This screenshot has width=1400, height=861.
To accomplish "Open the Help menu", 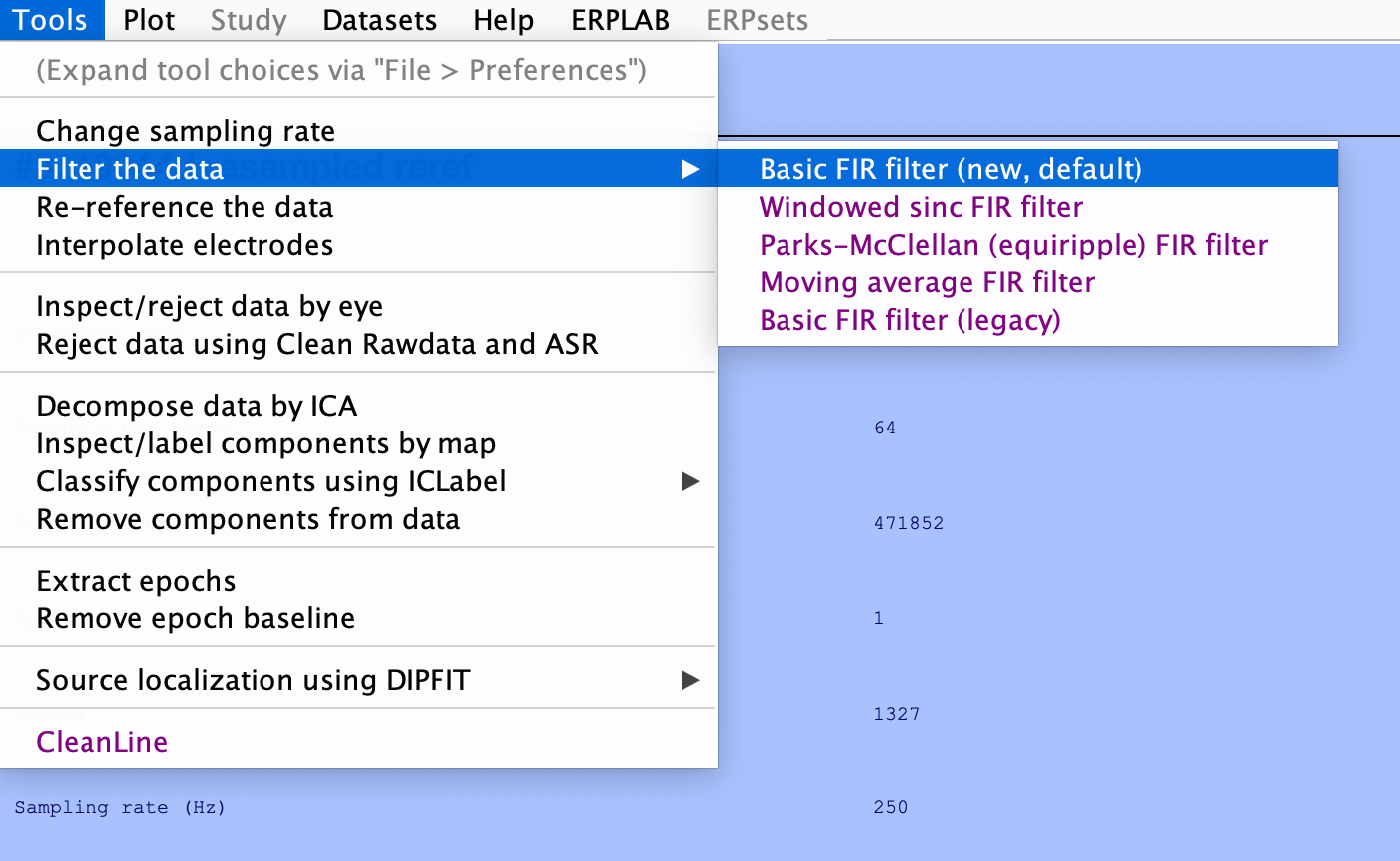I will pyautogui.click(x=503, y=20).
